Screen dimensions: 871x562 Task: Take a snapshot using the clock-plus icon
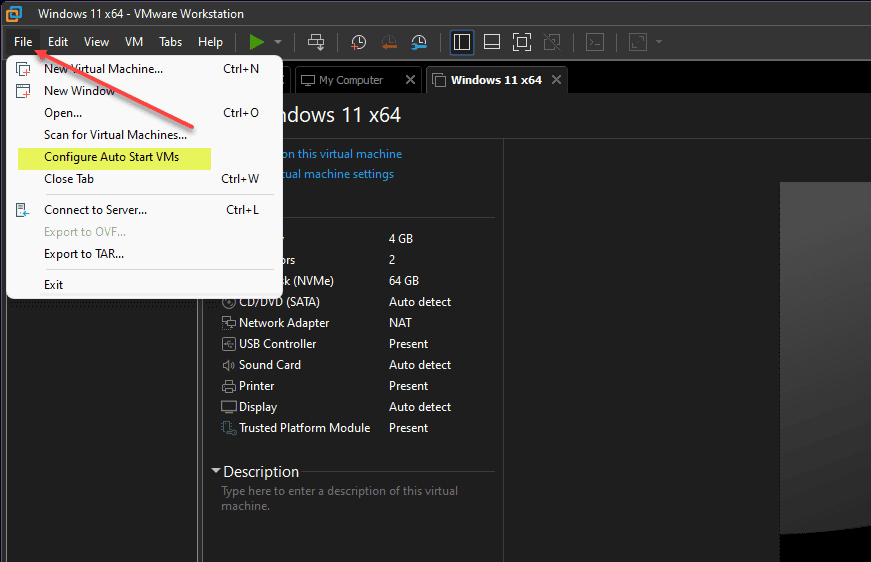(x=358, y=42)
